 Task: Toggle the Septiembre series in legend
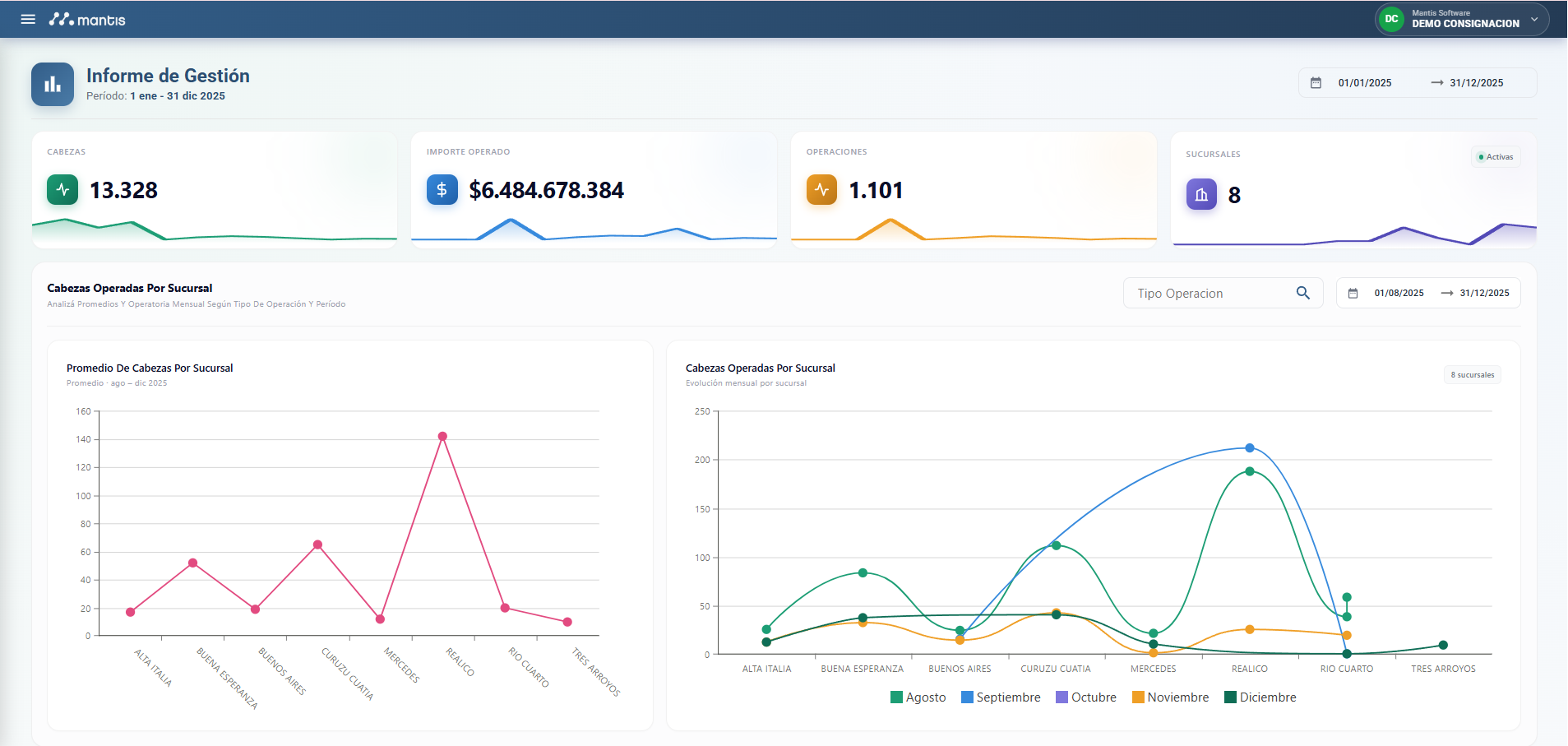coord(1001,697)
